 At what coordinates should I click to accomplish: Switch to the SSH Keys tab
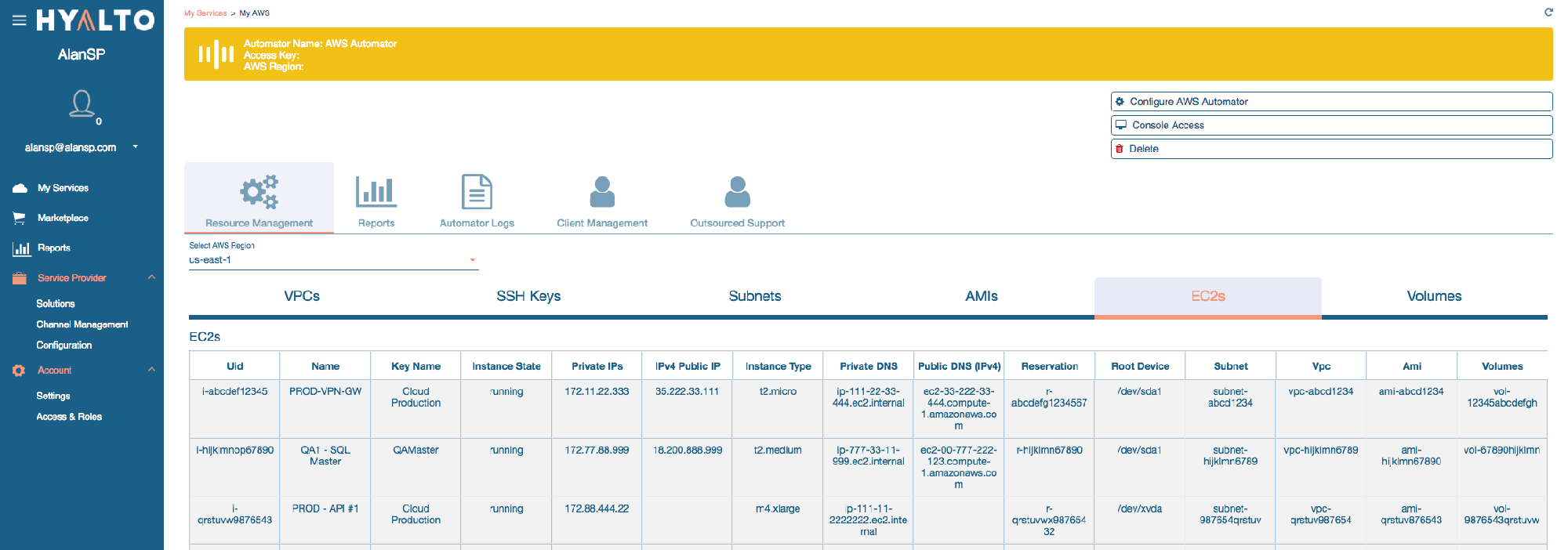click(528, 296)
